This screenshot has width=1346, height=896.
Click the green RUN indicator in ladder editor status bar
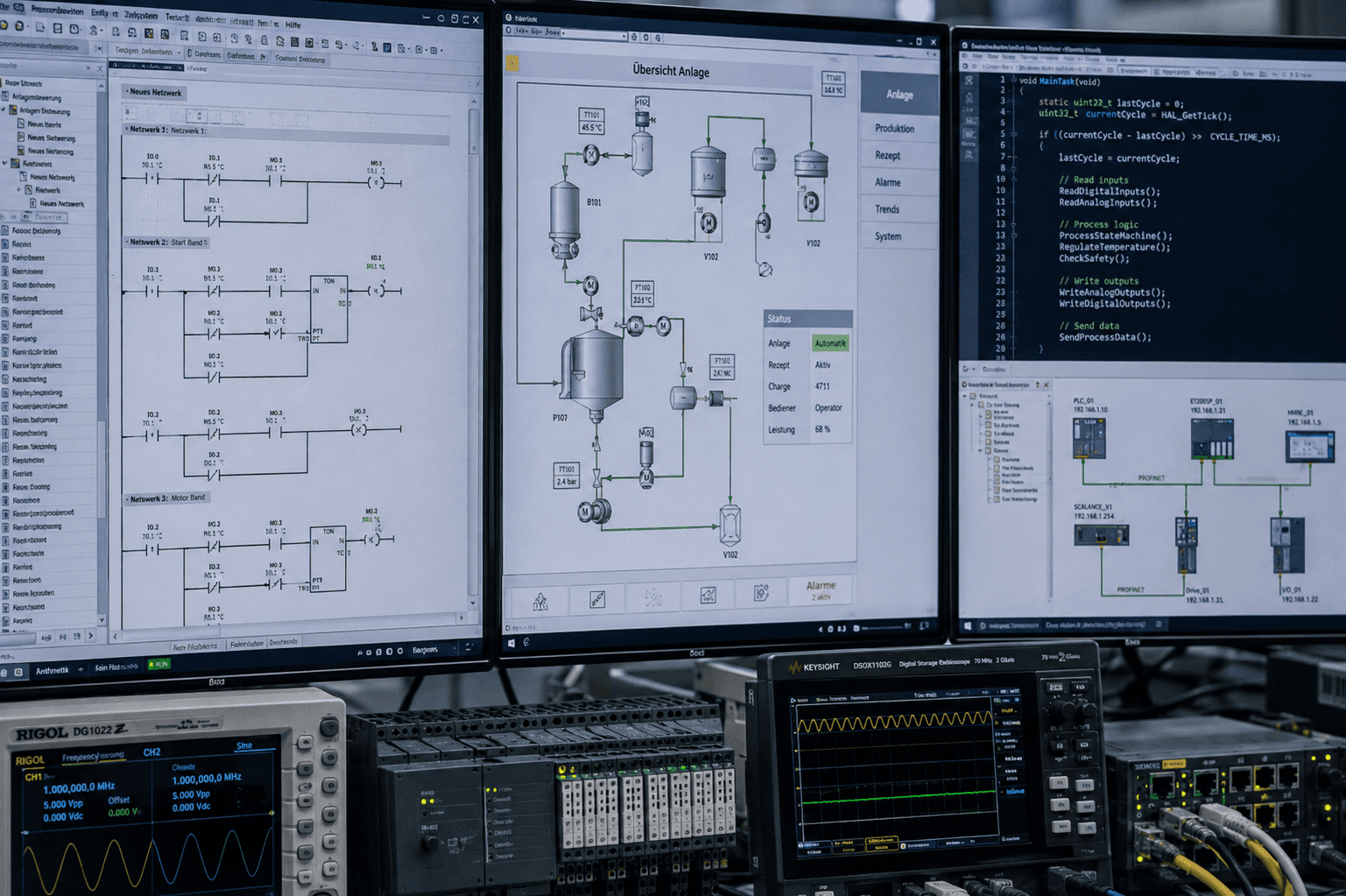pos(159,665)
